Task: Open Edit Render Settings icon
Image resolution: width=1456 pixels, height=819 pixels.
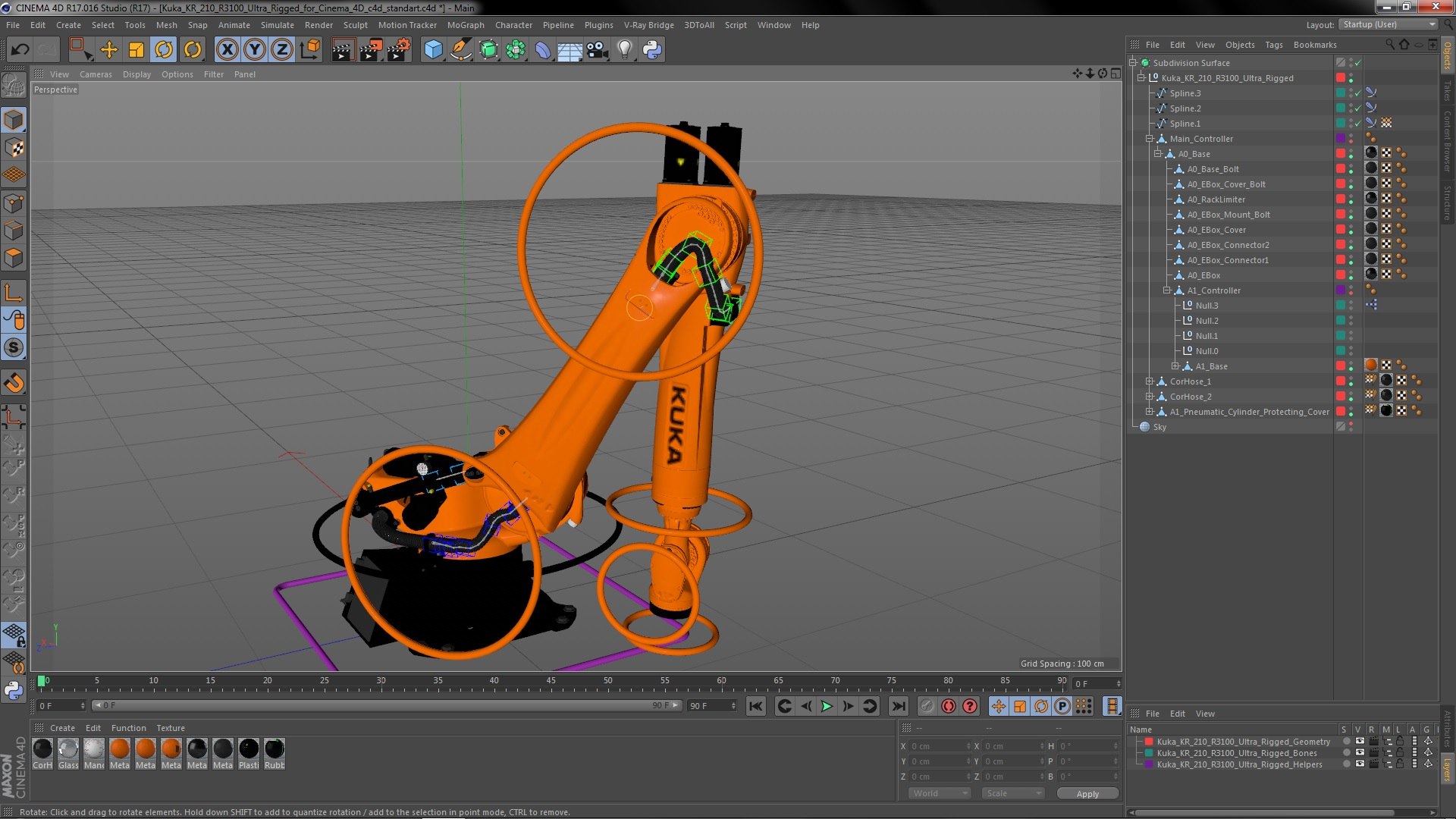Action: pyautogui.click(x=399, y=50)
